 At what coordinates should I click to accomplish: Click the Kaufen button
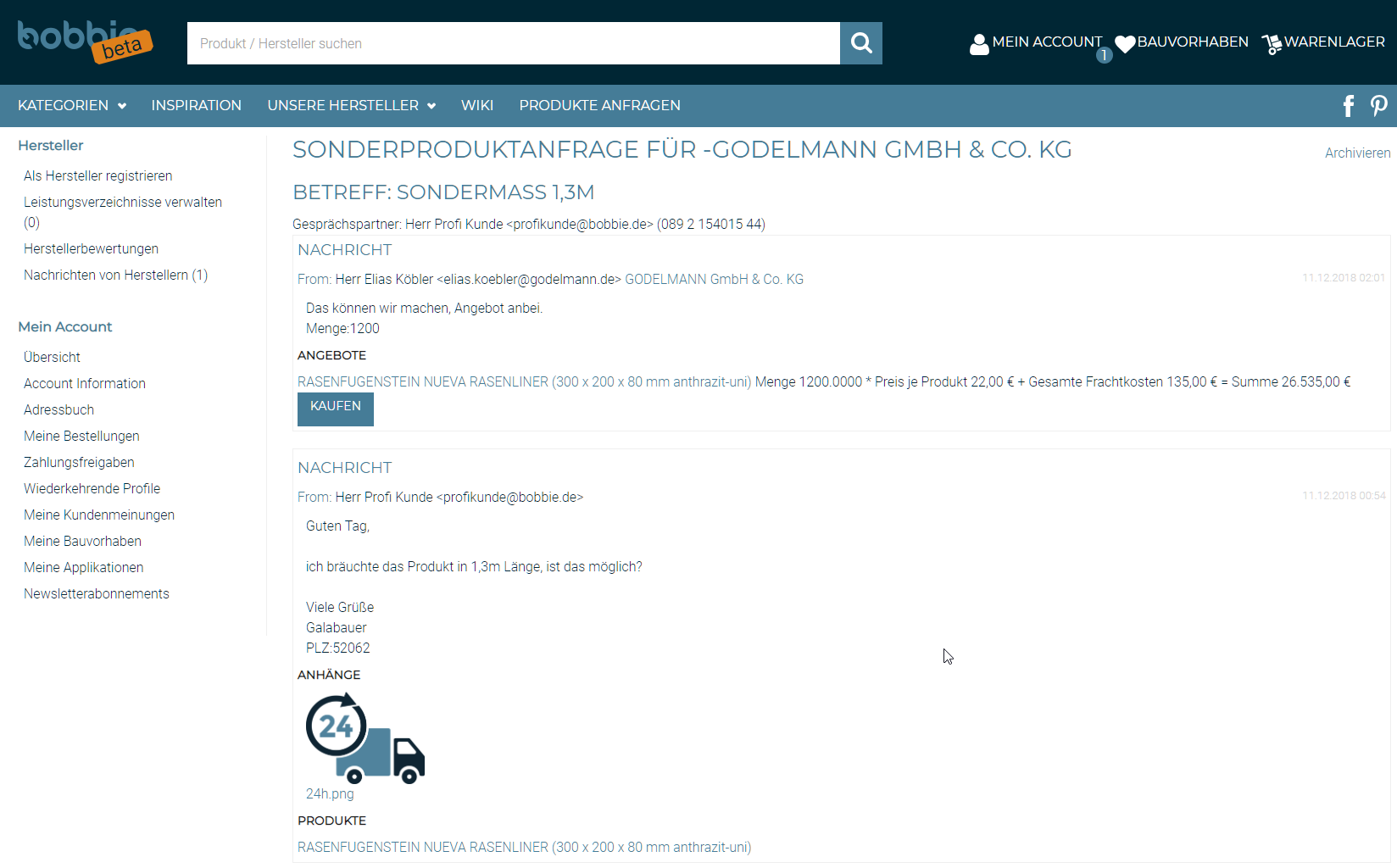[336, 409]
